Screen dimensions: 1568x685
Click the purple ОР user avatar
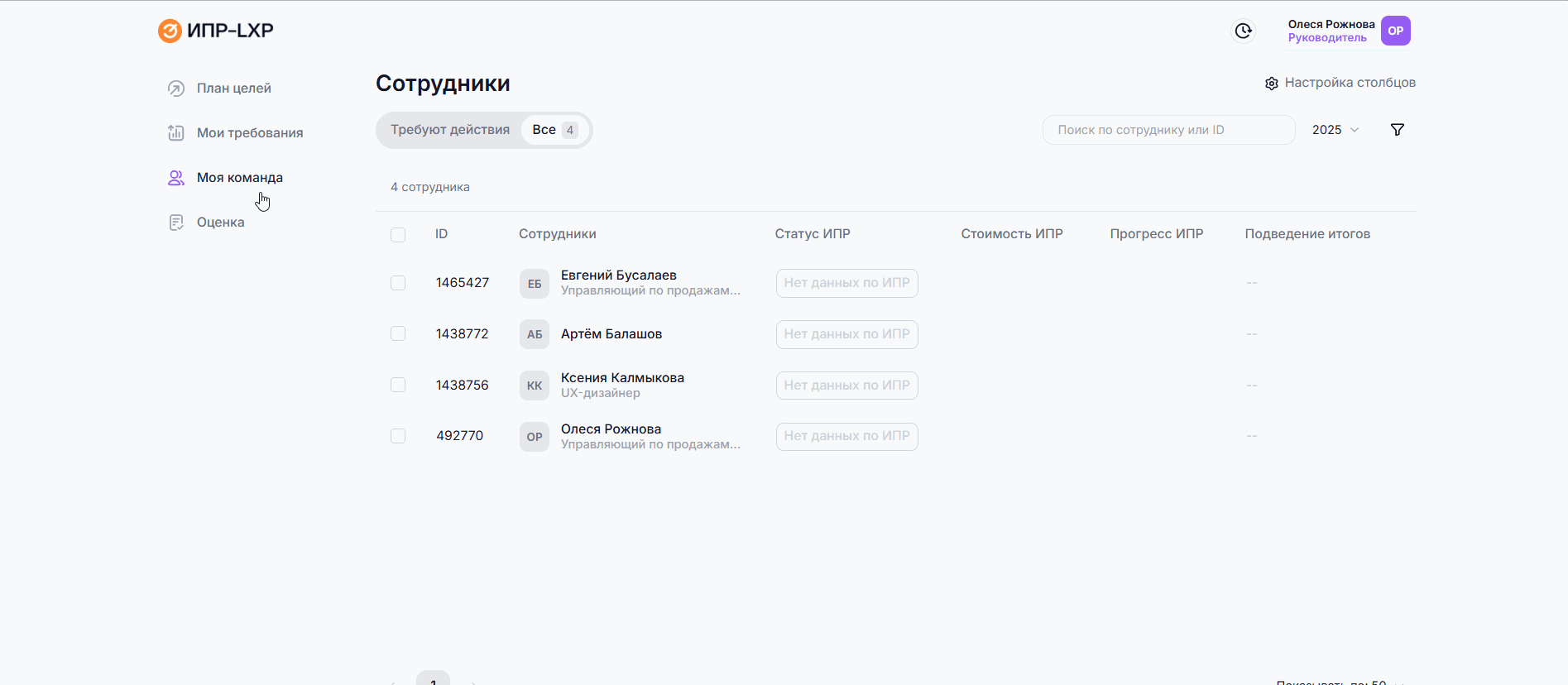click(1395, 31)
